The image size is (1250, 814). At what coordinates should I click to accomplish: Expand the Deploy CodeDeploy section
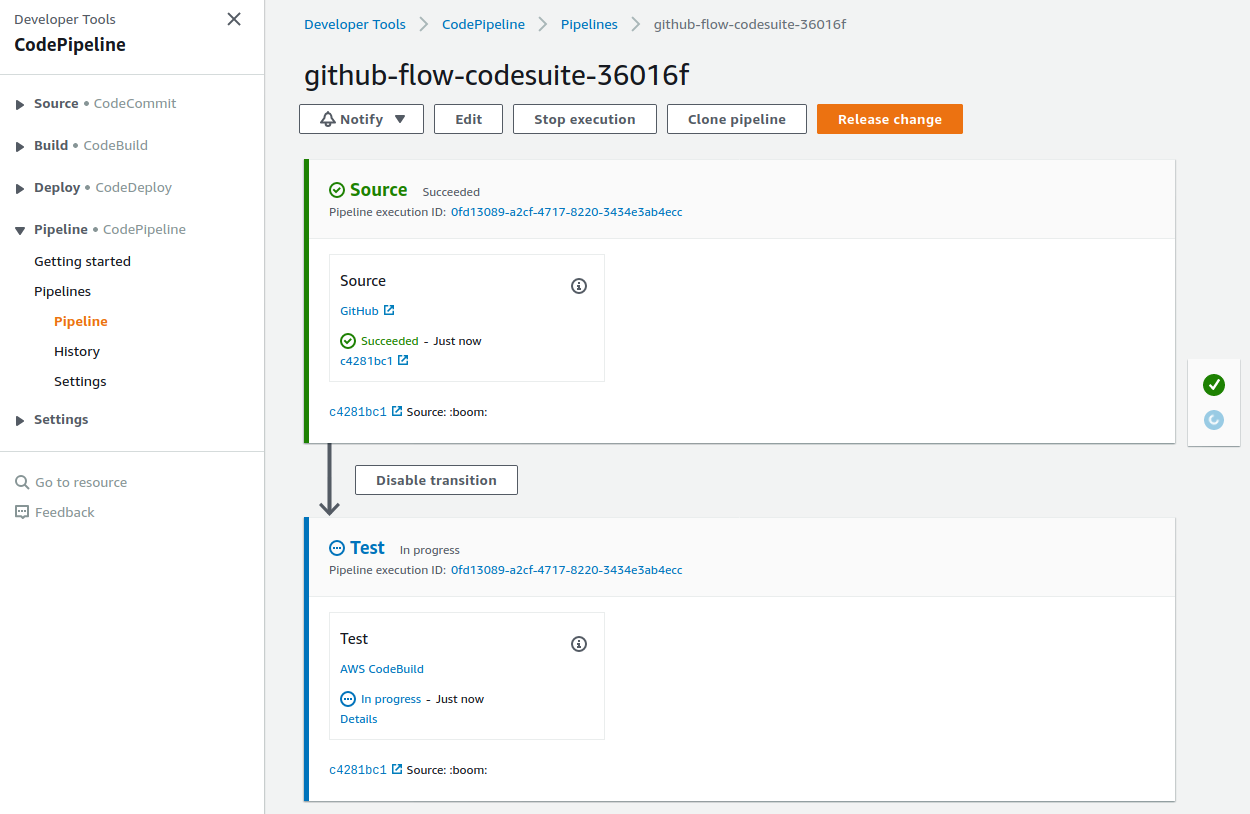pyautogui.click(x=20, y=188)
